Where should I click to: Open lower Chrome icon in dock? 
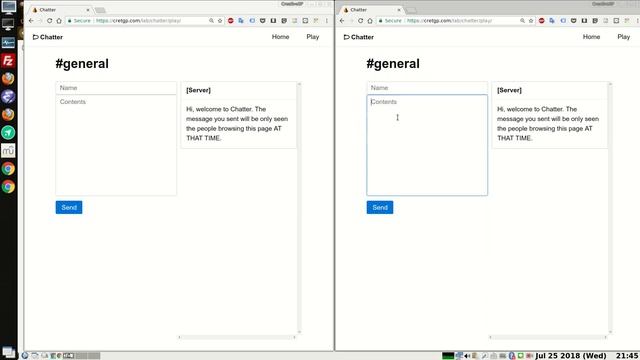pyautogui.click(x=8, y=187)
